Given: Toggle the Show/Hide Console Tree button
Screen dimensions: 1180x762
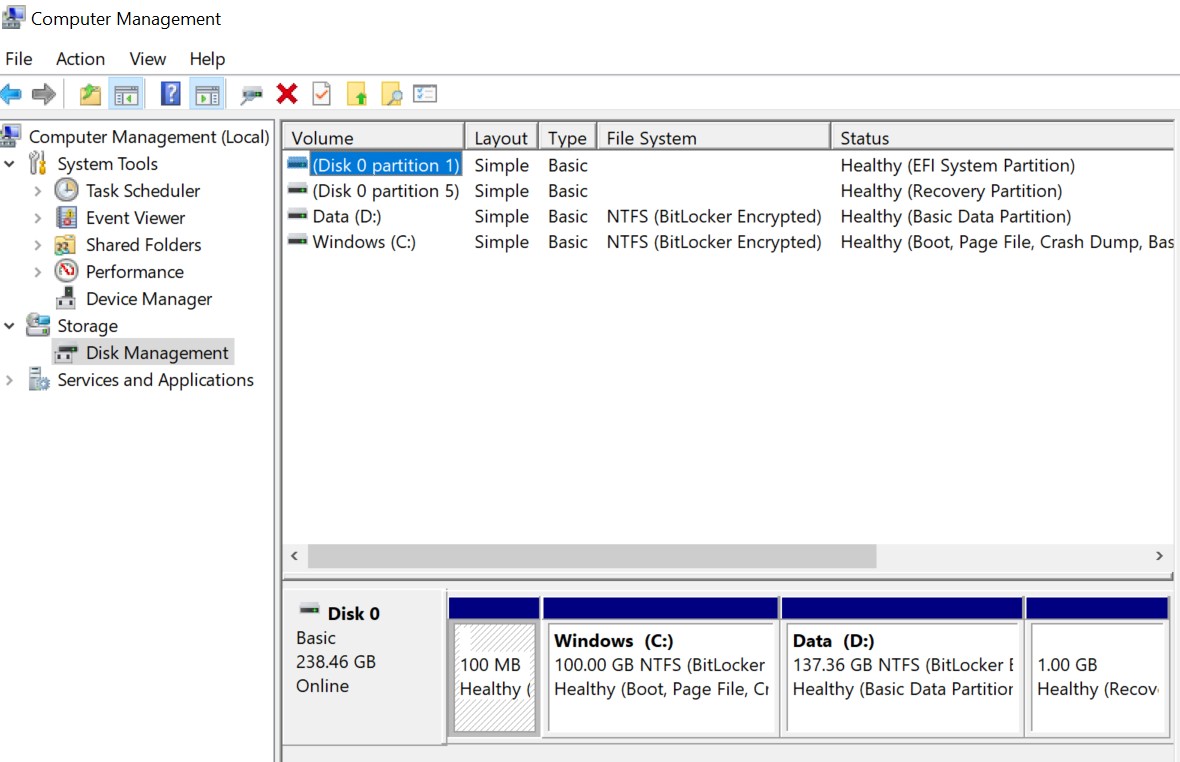Looking at the screenshot, I should pyautogui.click(x=126, y=93).
